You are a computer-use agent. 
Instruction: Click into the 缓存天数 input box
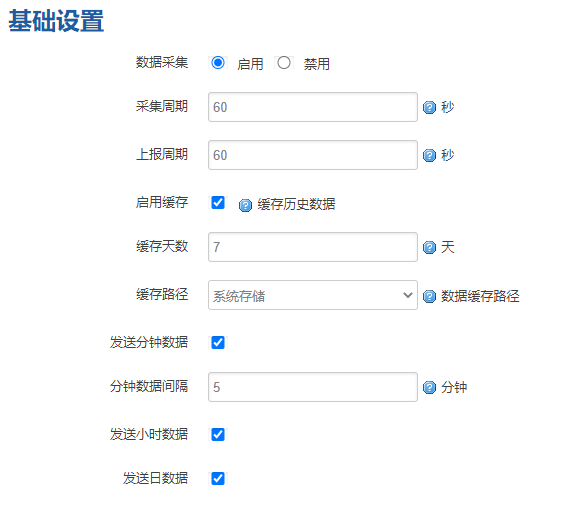coord(313,247)
